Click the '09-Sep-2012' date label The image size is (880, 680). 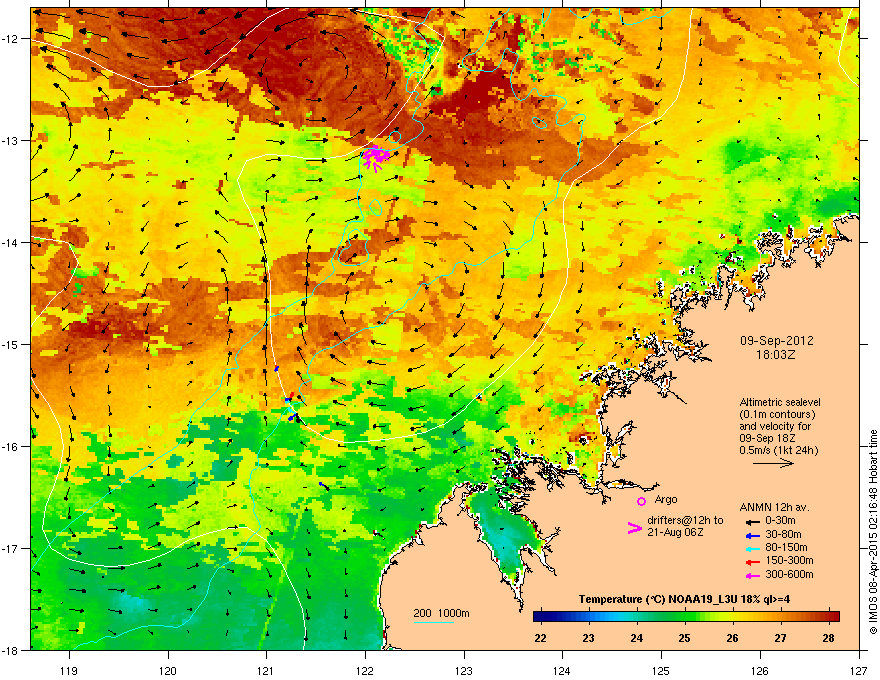[776, 341]
